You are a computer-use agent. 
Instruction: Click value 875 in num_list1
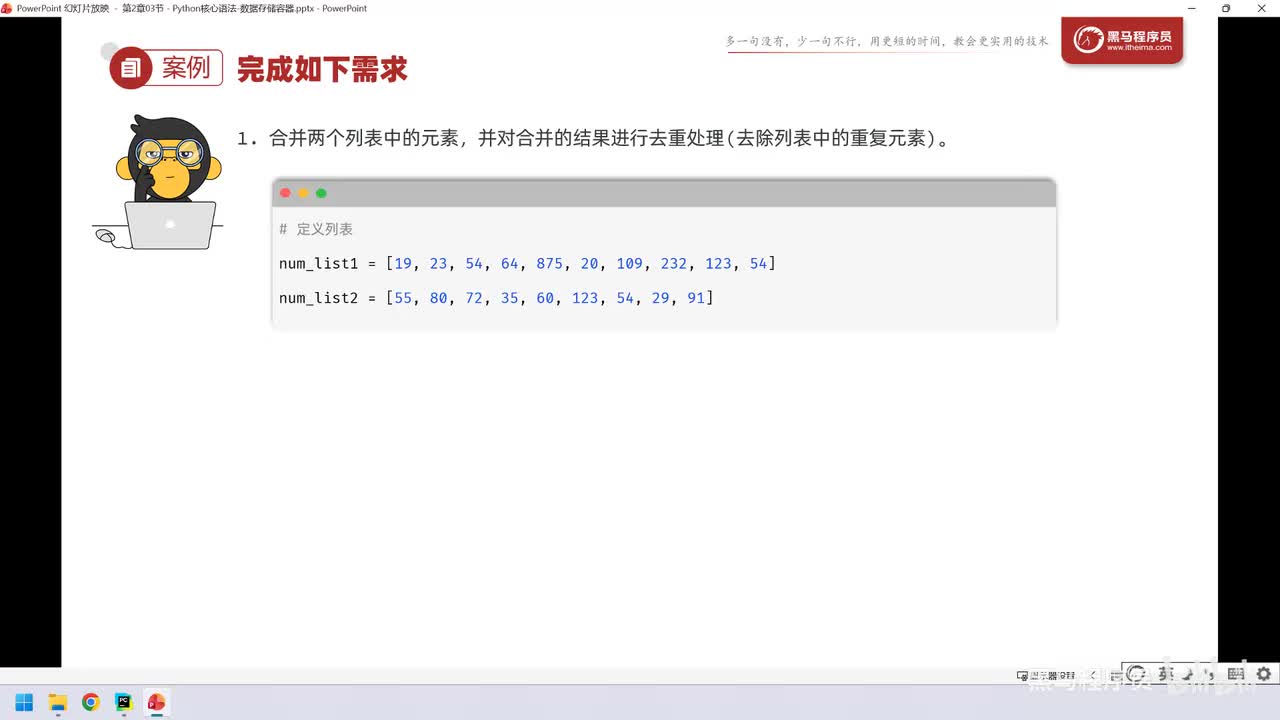[x=549, y=264]
